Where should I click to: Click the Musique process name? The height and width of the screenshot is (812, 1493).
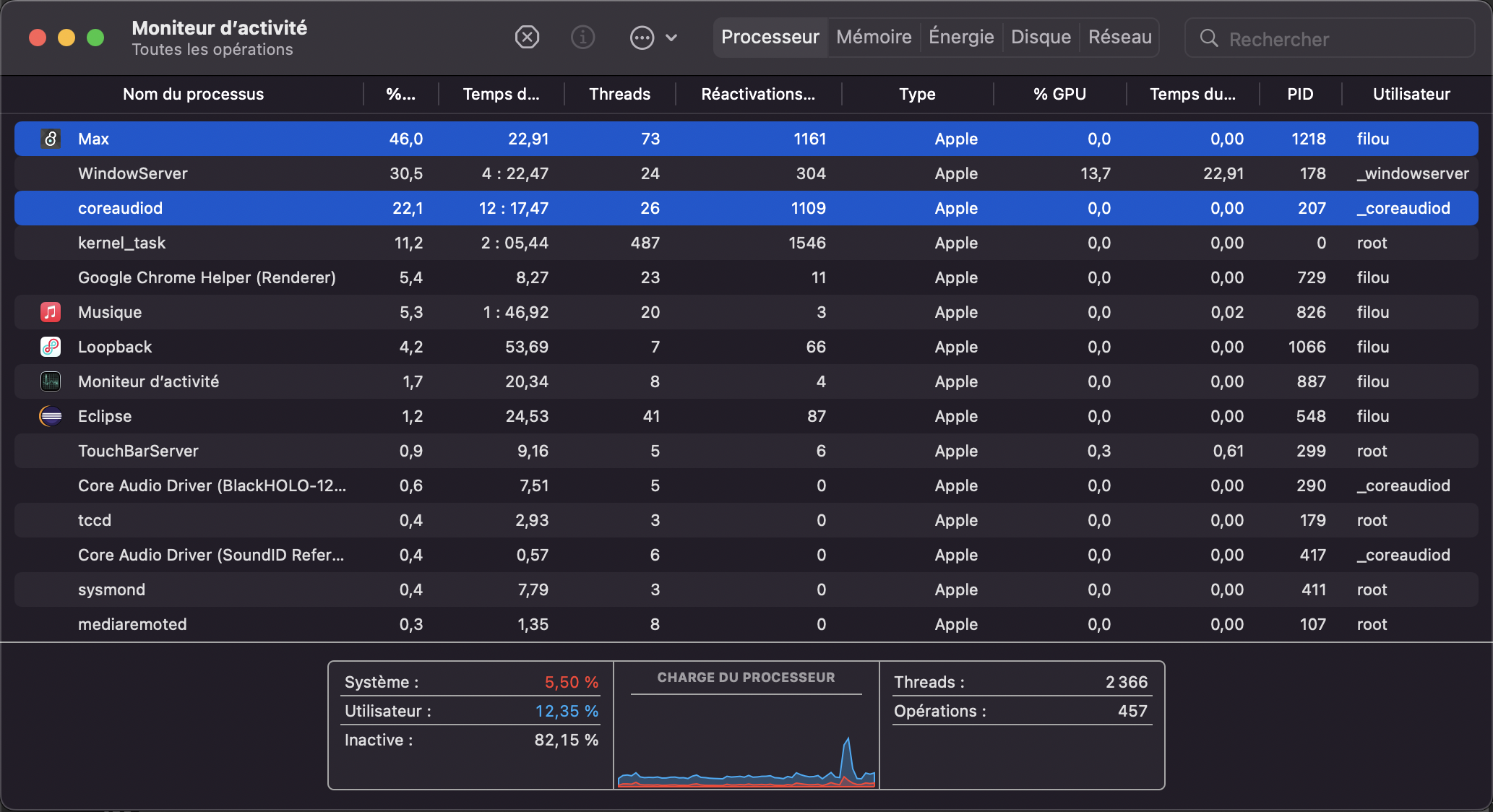[110, 312]
